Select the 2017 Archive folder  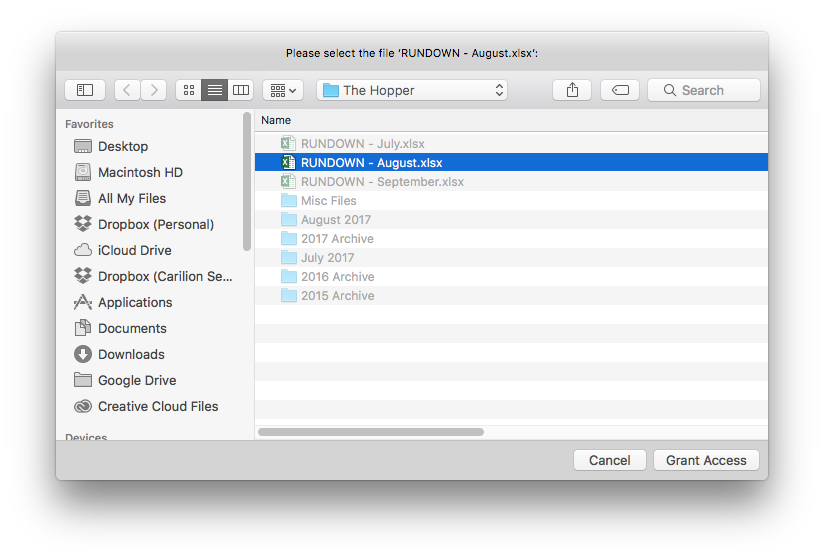[x=511, y=238]
